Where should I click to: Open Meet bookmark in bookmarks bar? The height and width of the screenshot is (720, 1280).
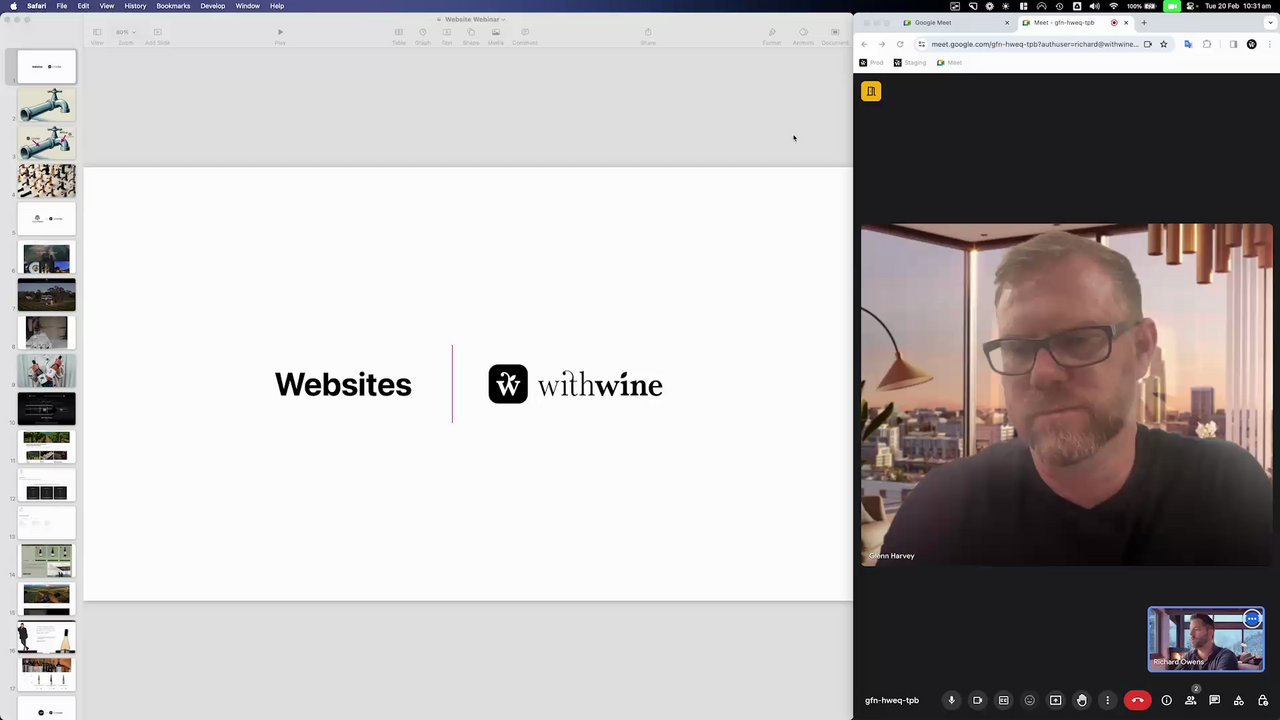point(949,62)
